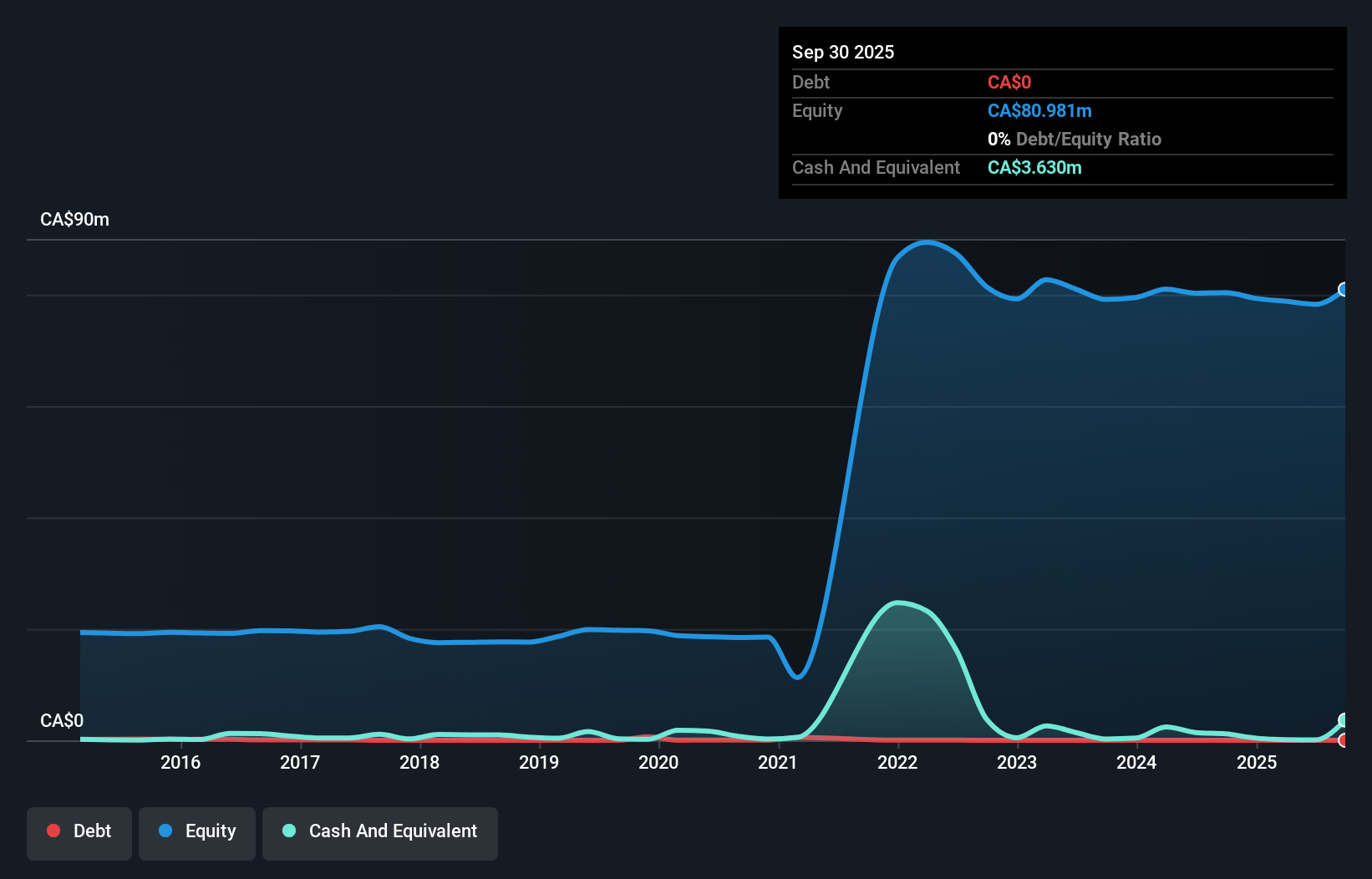Click the CA$0 baseline label
Screen dimensions: 1372x879
point(62,720)
